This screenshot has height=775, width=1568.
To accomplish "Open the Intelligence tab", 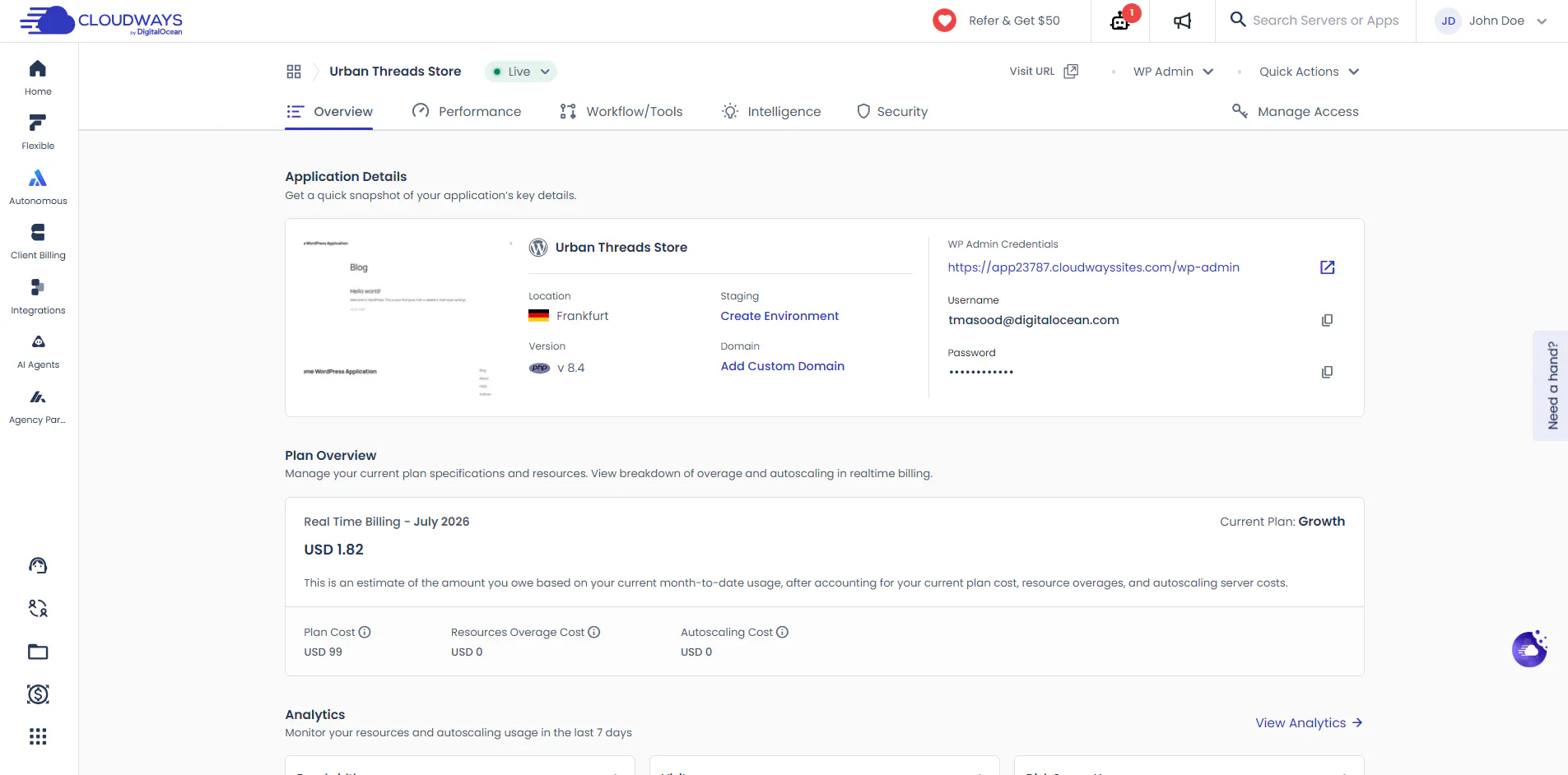I will [x=771, y=112].
